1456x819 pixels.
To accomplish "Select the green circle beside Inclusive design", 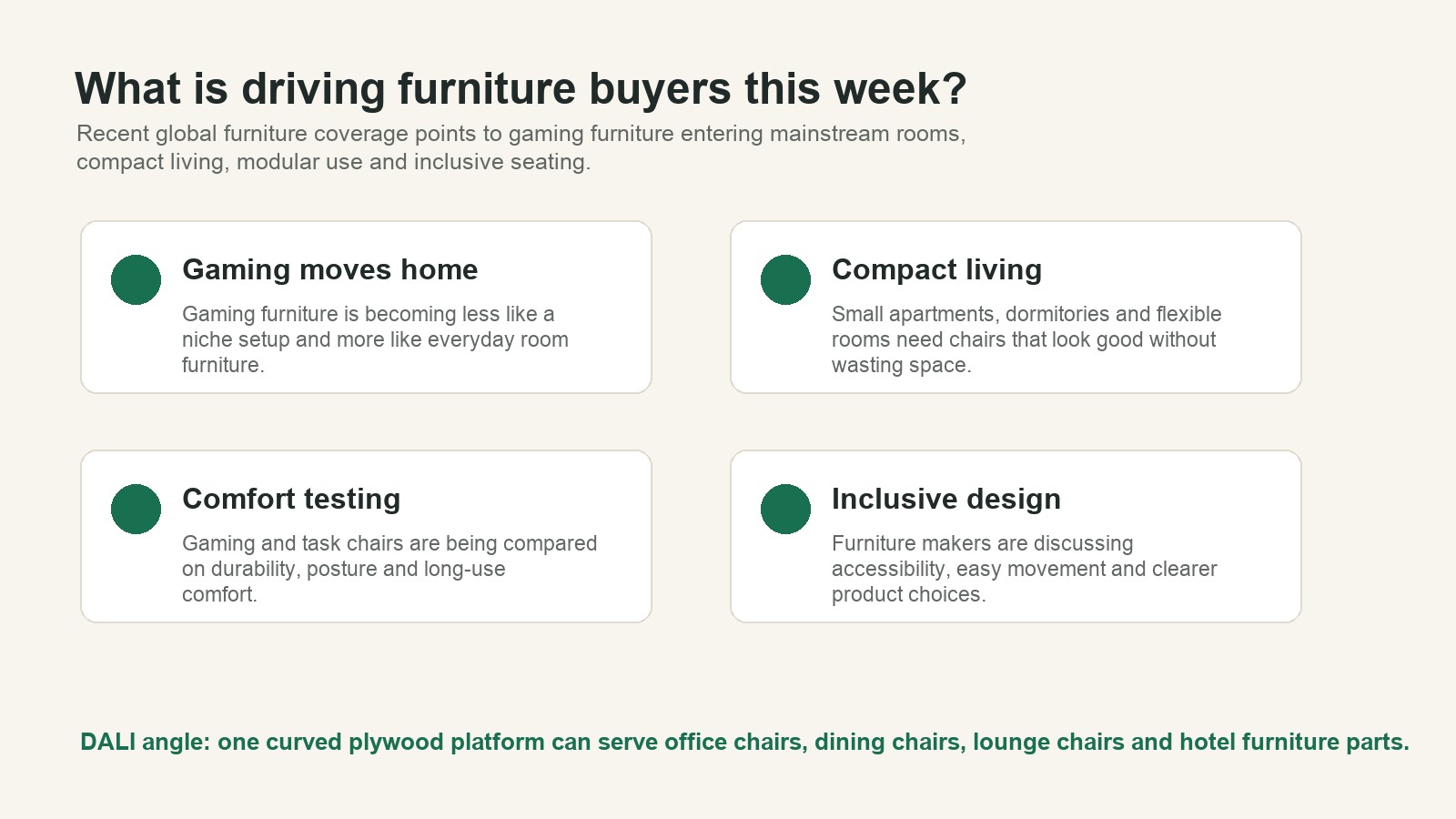I will click(785, 509).
